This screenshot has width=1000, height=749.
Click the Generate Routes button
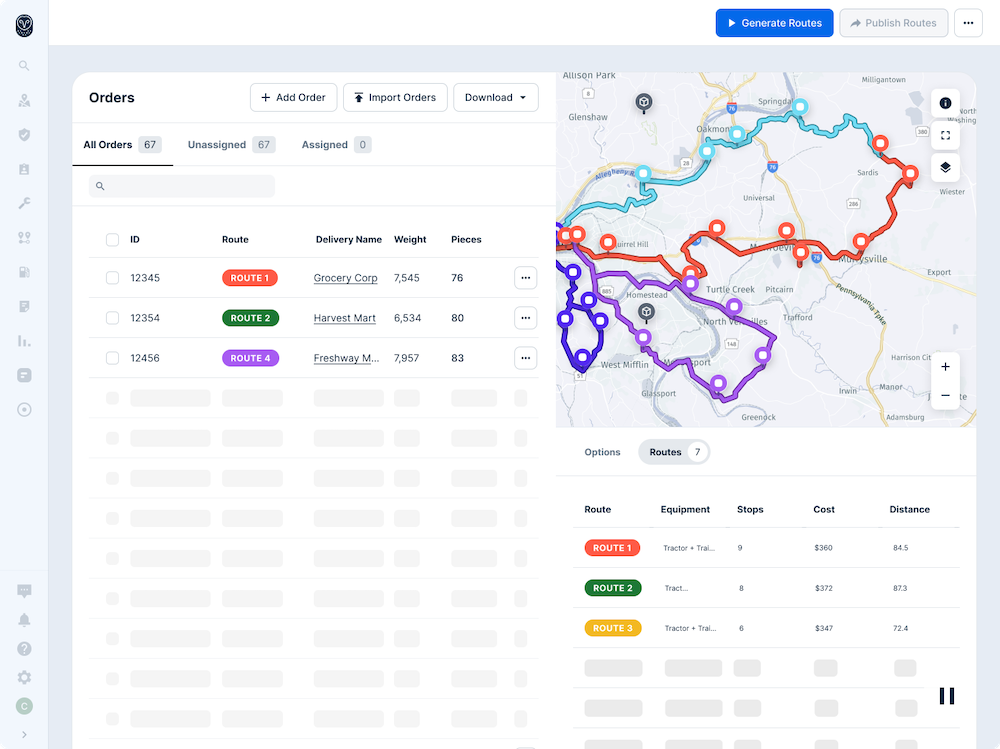pyautogui.click(x=774, y=22)
